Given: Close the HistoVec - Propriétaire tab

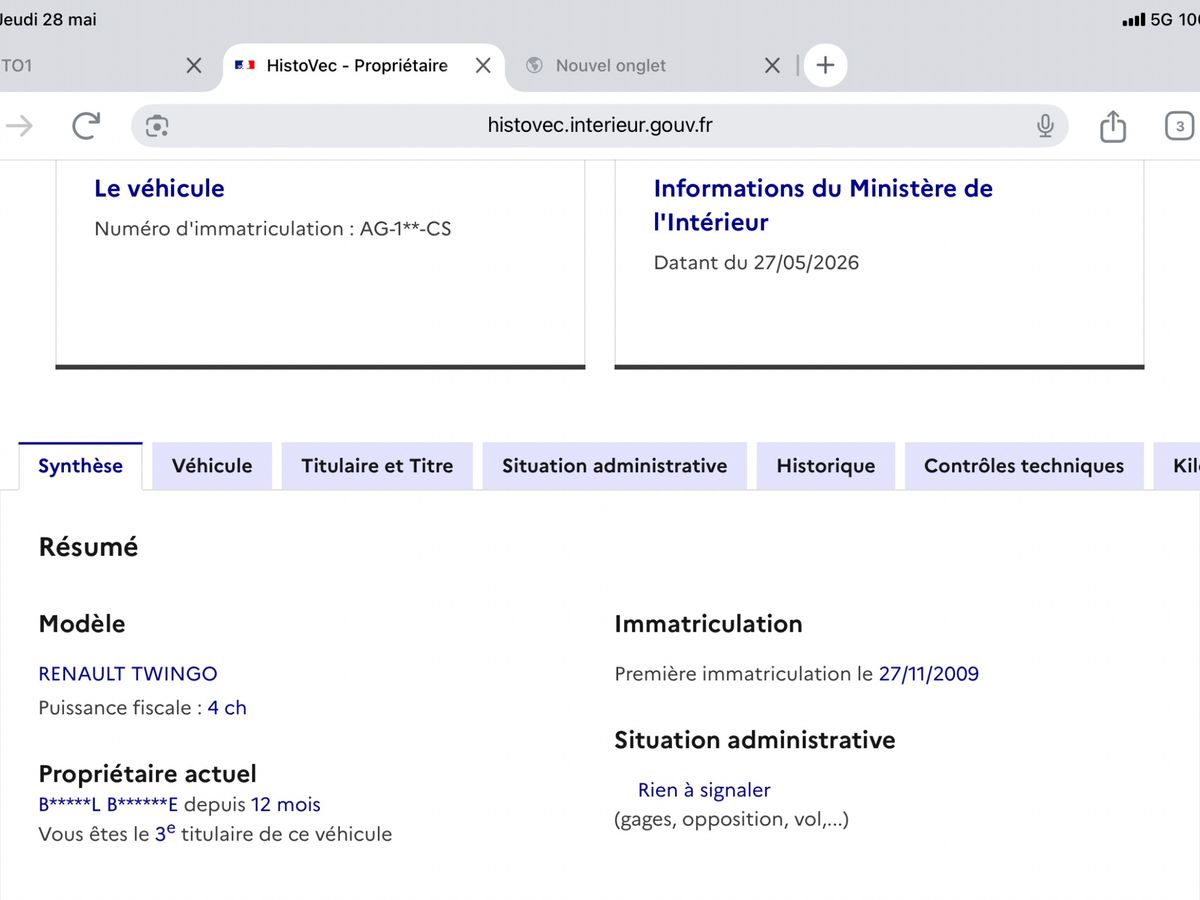Looking at the screenshot, I should point(483,65).
